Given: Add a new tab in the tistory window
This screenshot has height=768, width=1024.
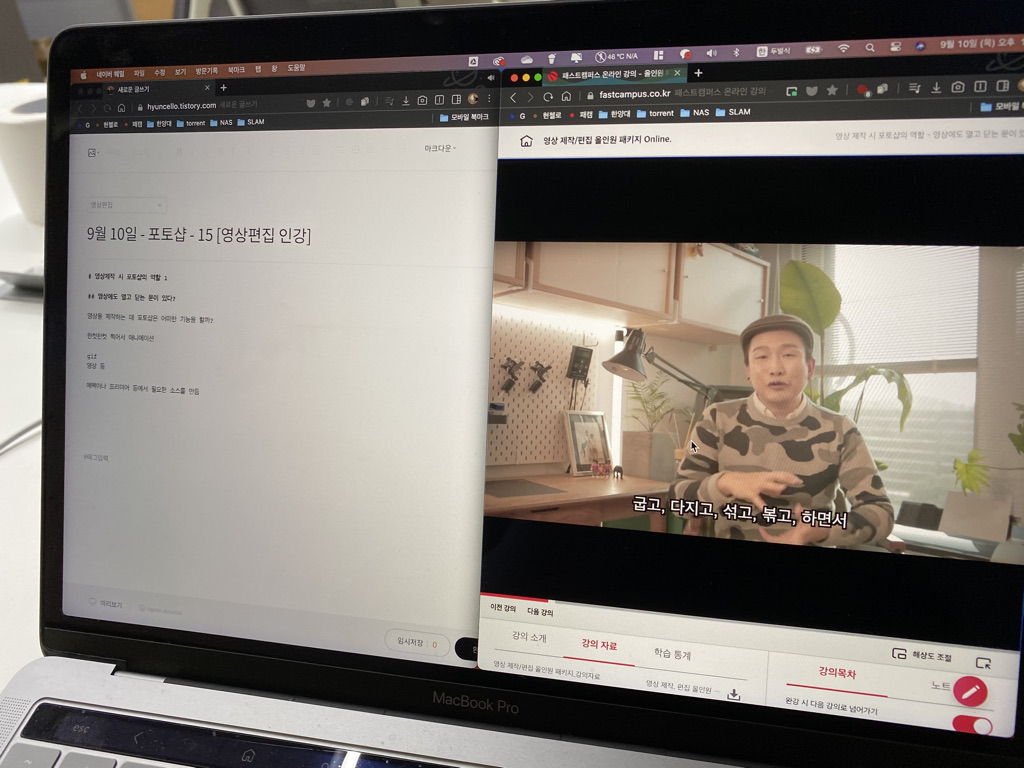Looking at the screenshot, I should tap(223, 88).
